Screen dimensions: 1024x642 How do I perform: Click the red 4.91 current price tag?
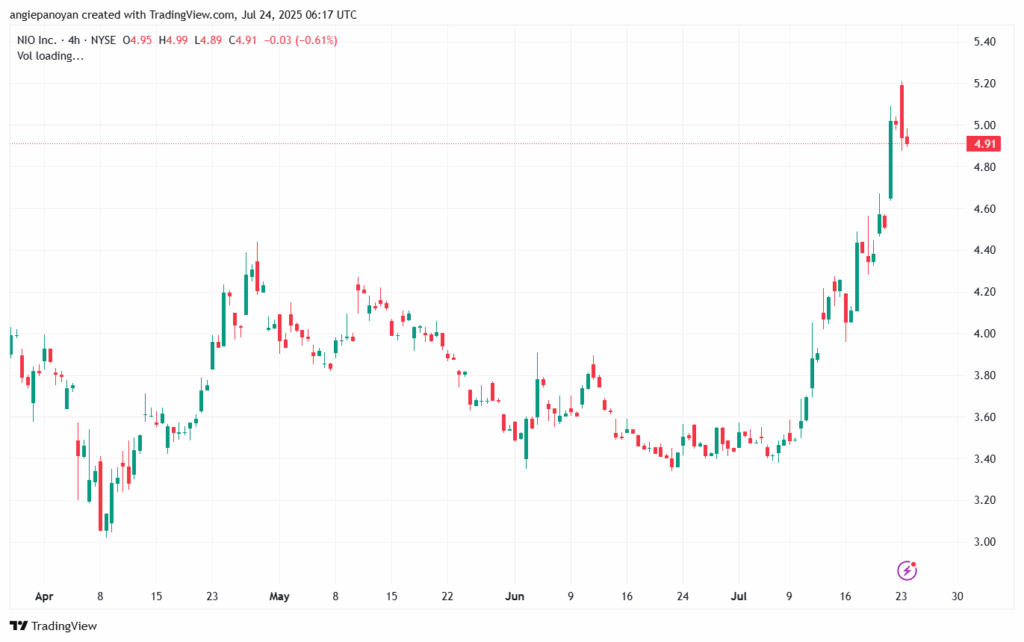coord(984,144)
